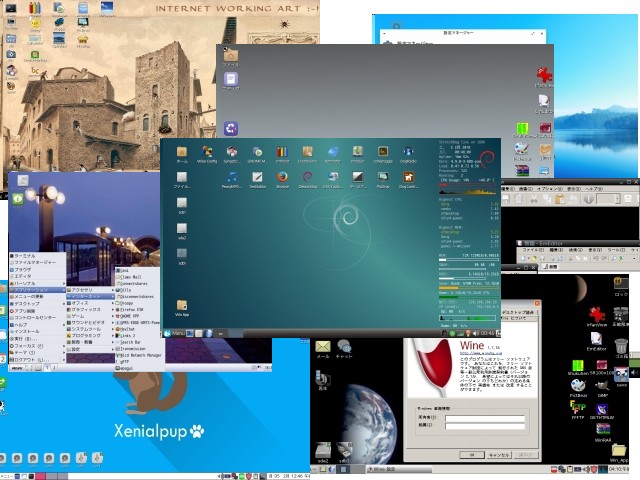Viewport: 640px width, 480px height.
Task: Expand パーソナル submenu
Action: 37,283
